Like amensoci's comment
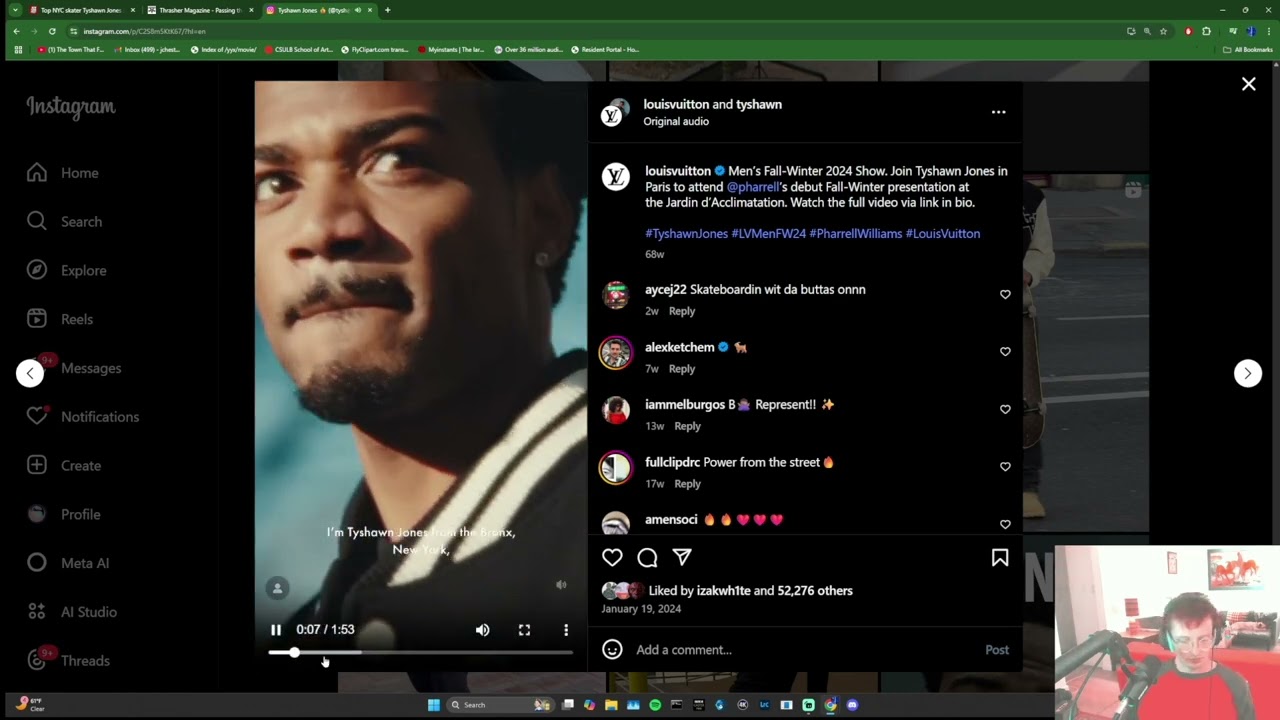The height and width of the screenshot is (720, 1280). point(1005,524)
